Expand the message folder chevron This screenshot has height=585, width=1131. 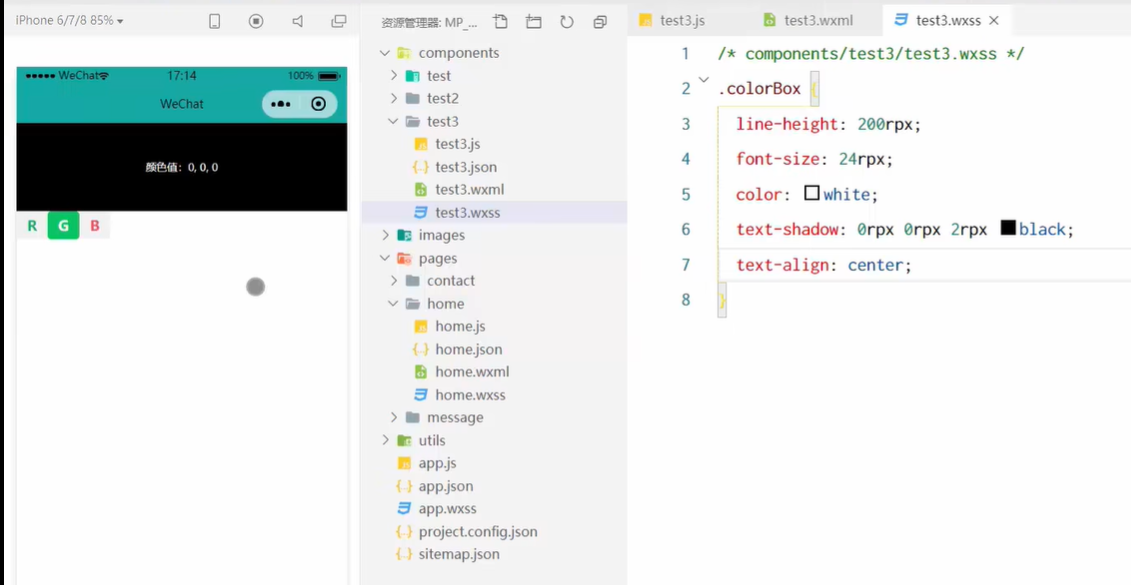pyautogui.click(x=394, y=418)
